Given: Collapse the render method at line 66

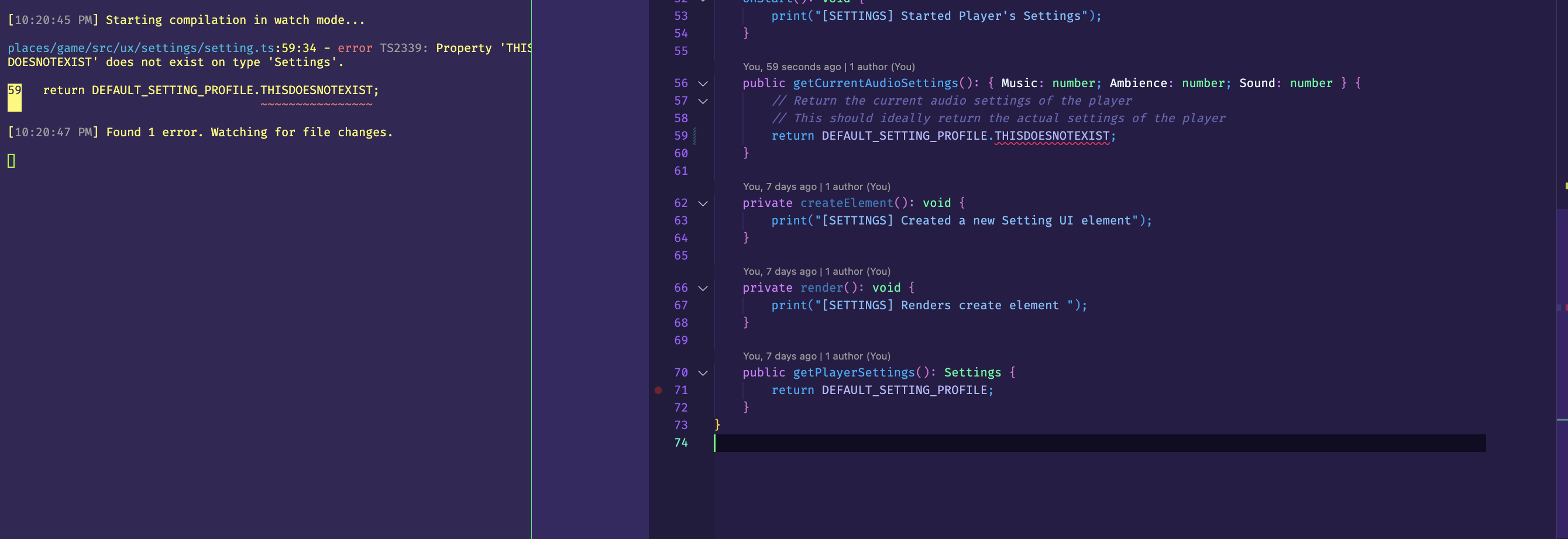Looking at the screenshot, I should (703, 288).
